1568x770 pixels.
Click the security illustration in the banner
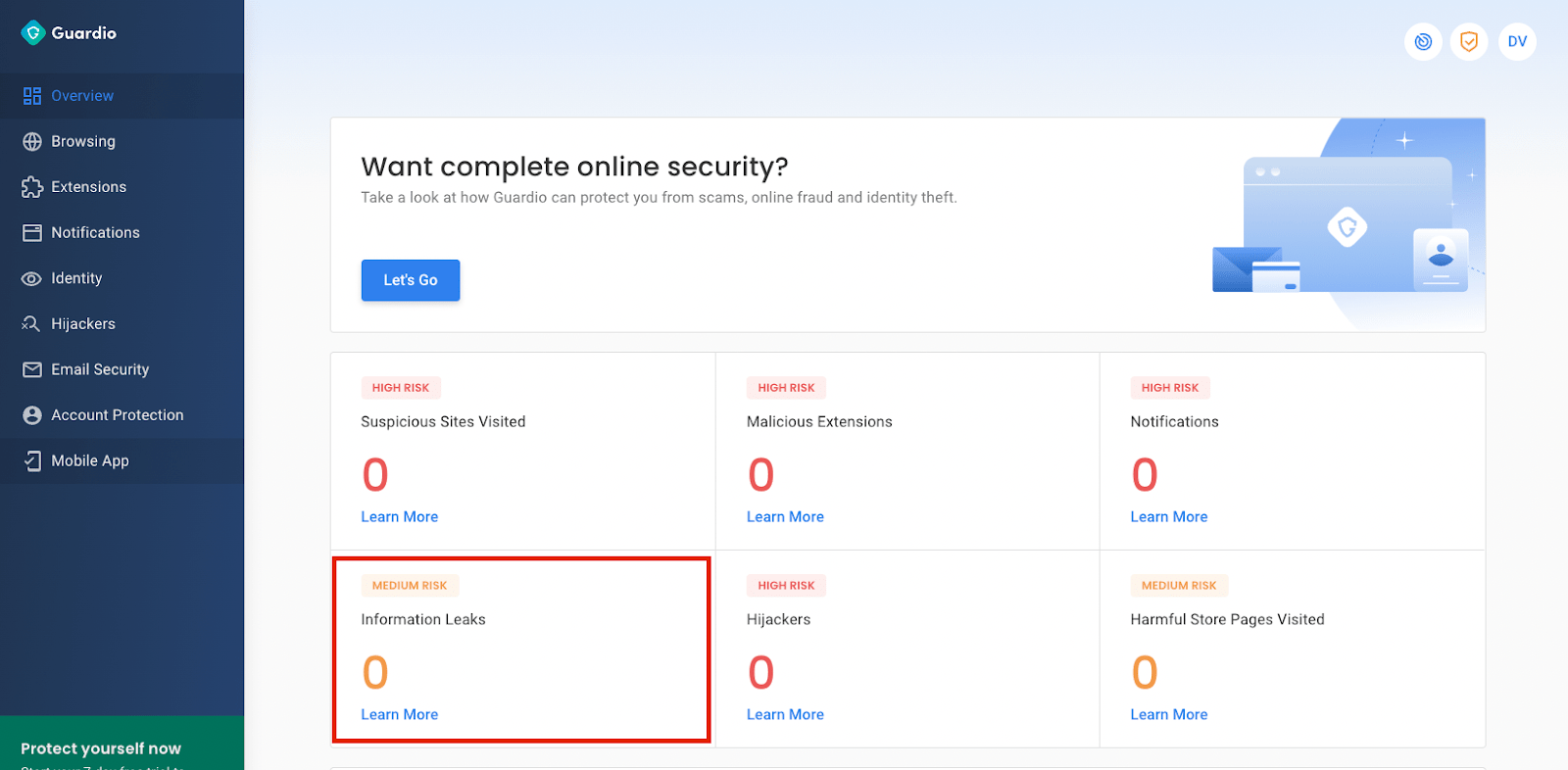pyautogui.click(x=1348, y=223)
